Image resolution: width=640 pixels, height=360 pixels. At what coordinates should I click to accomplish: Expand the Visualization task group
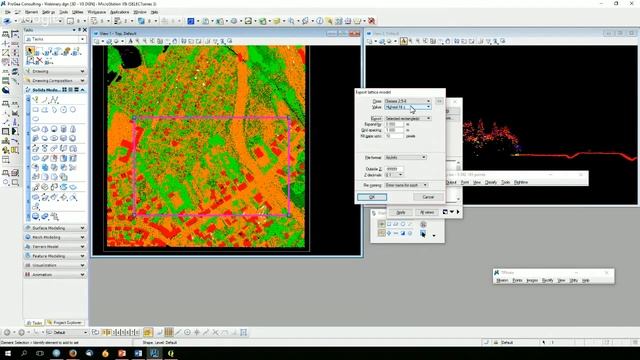coord(55,265)
